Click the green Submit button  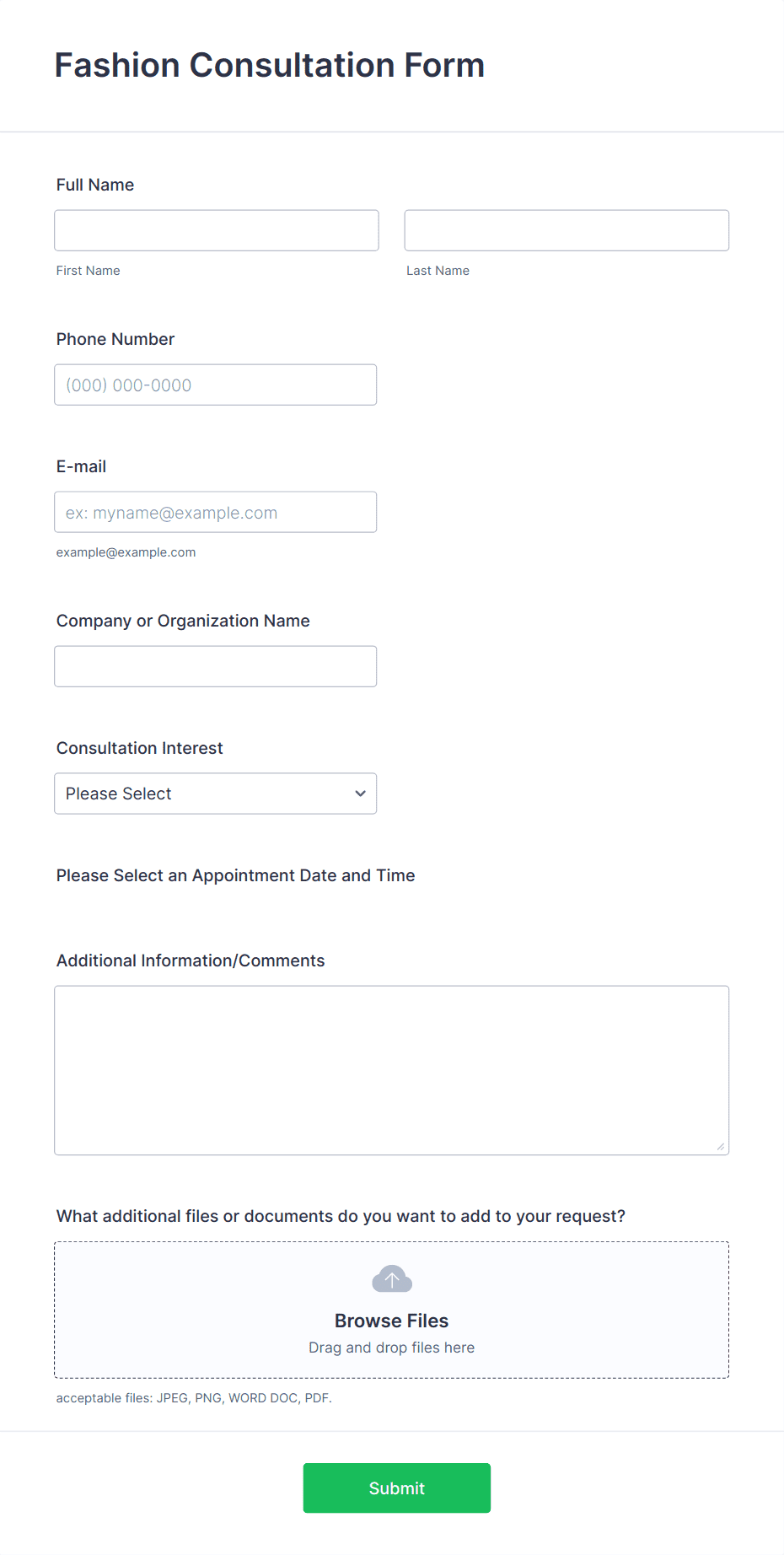pyautogui.click(x=397, y=1488)
